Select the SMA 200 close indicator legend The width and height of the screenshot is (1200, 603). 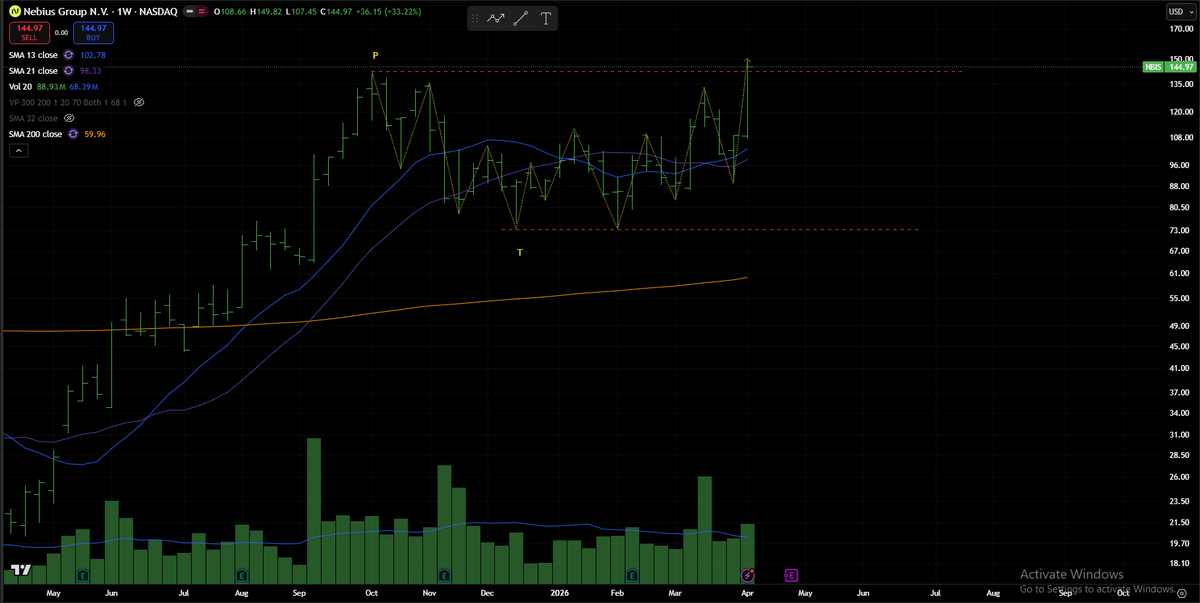35,134
